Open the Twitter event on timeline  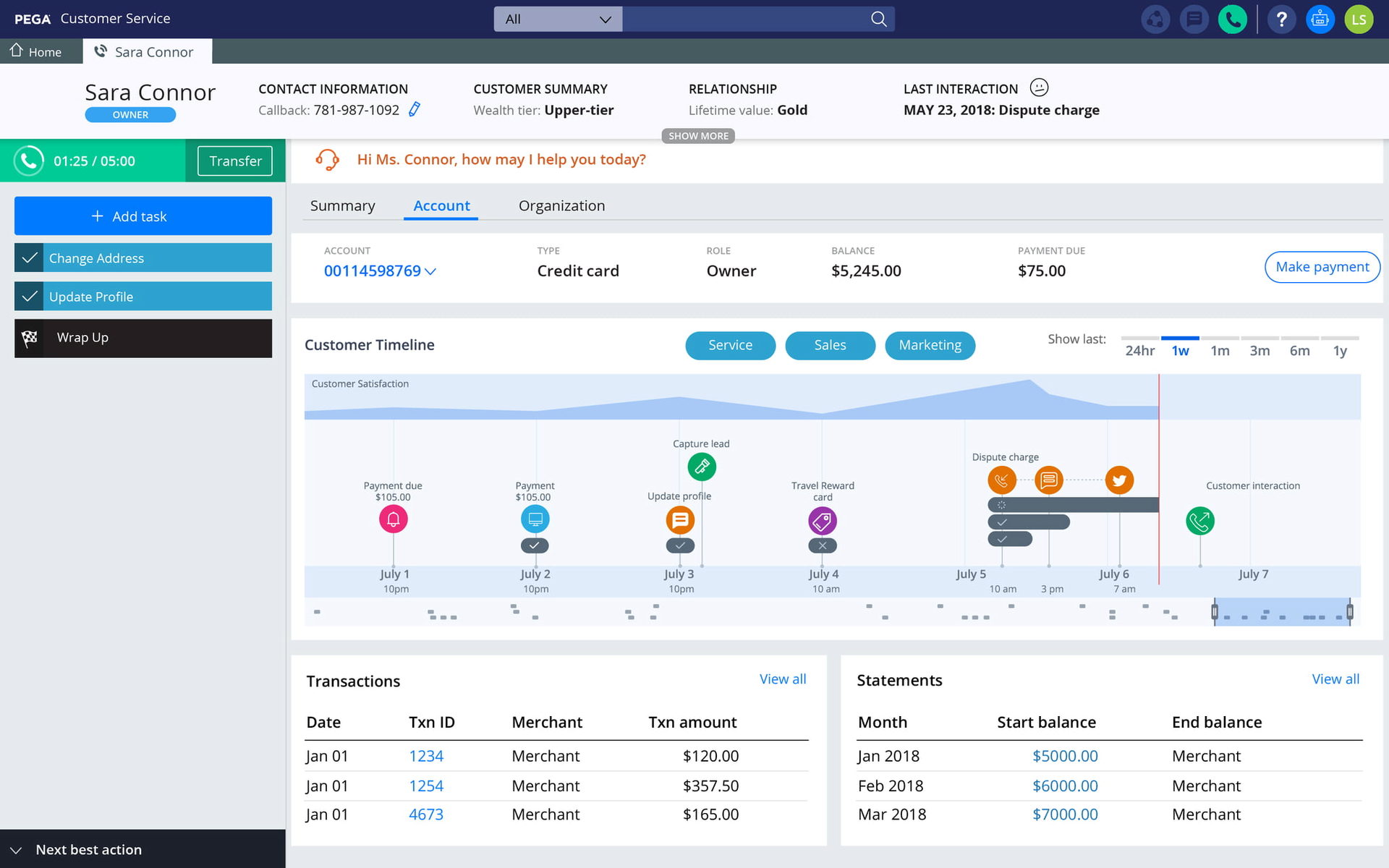pos(1119,480)
